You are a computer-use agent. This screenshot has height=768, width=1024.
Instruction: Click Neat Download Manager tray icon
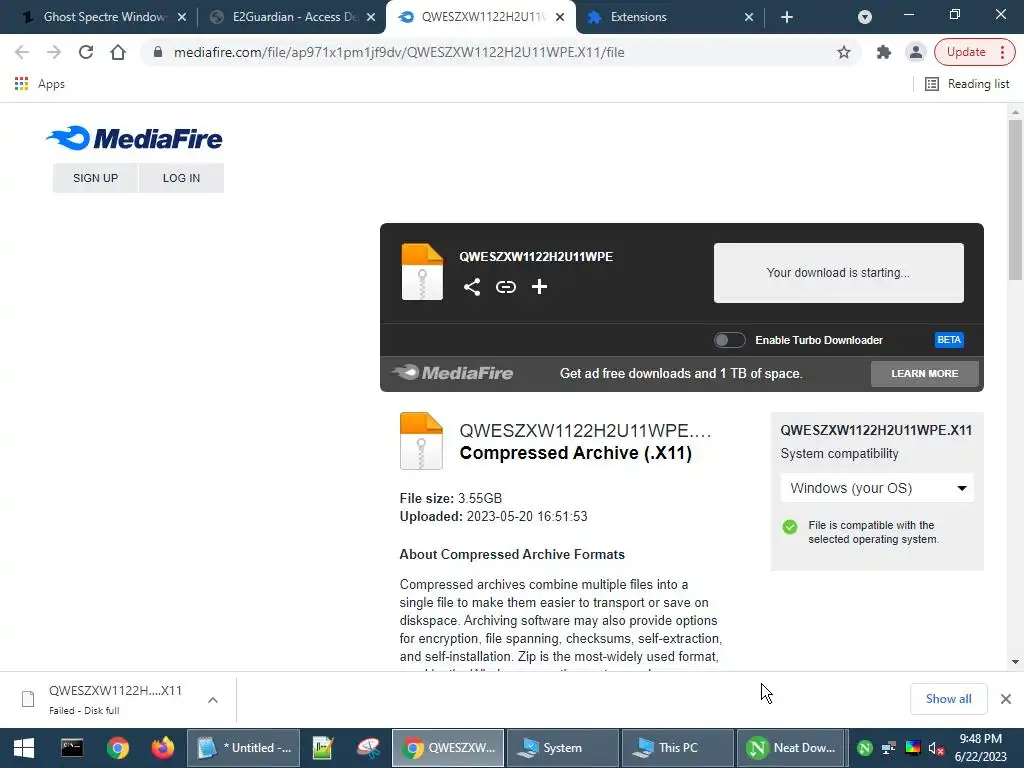click(x=865, y=748)
